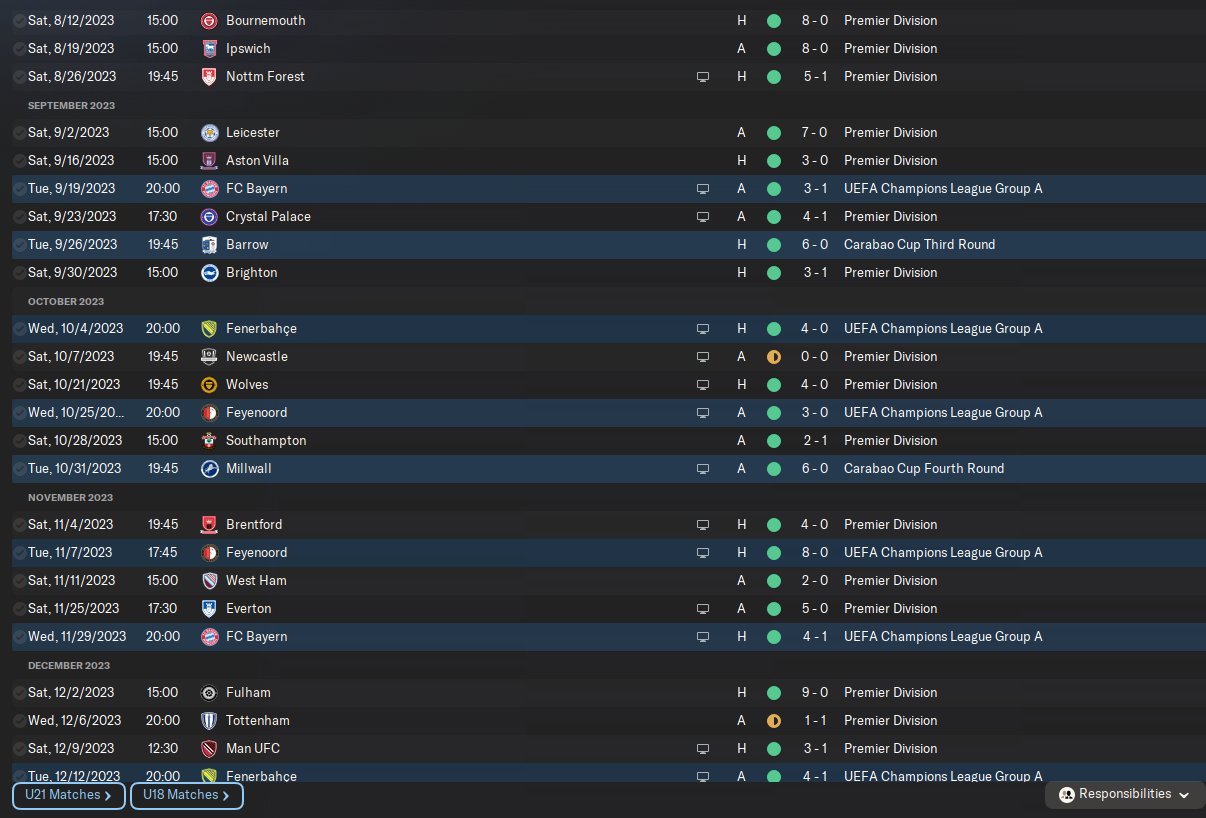This screenshot has height=818, width=1206.
Task: Open the 9 - 0 Fulham match result
Action: pos(816,692)
